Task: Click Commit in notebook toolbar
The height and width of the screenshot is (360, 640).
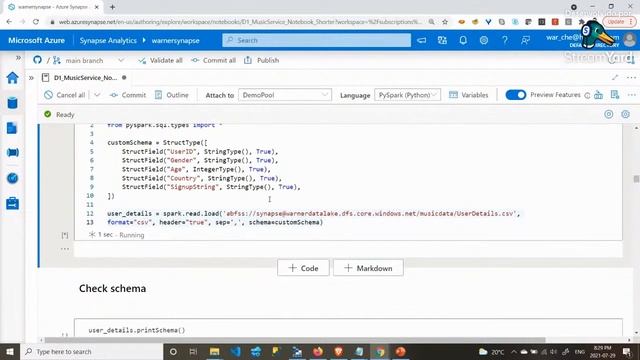Action: (128, 95)
